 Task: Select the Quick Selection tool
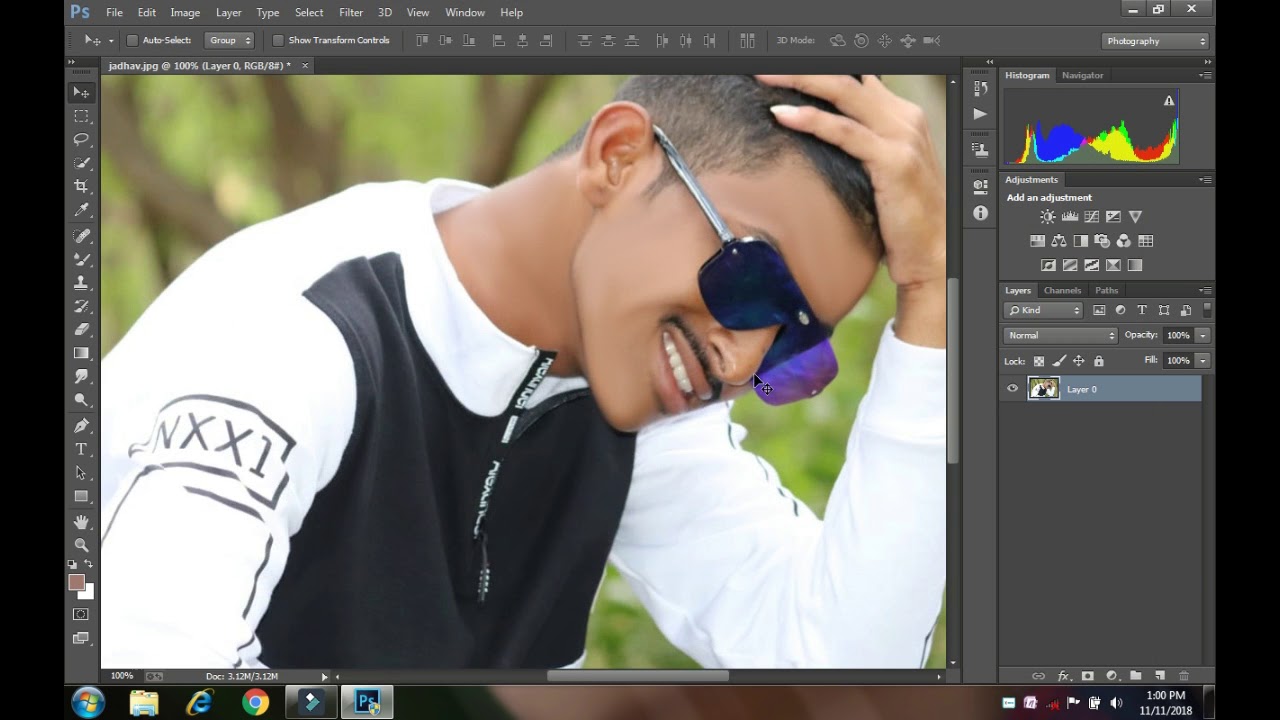(81, 163)
